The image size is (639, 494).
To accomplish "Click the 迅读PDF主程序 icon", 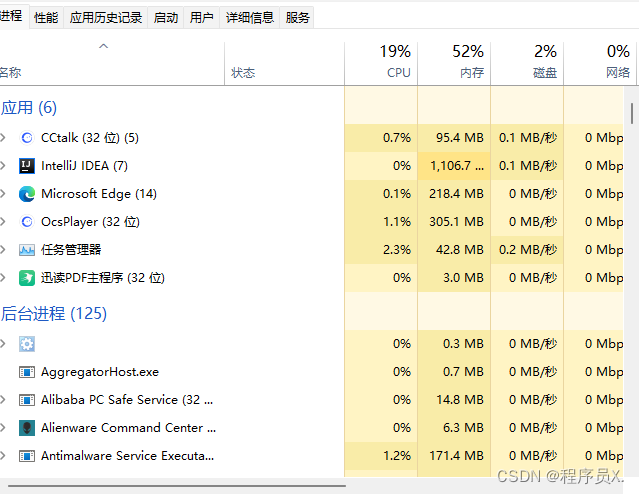I will coord(27,278).
